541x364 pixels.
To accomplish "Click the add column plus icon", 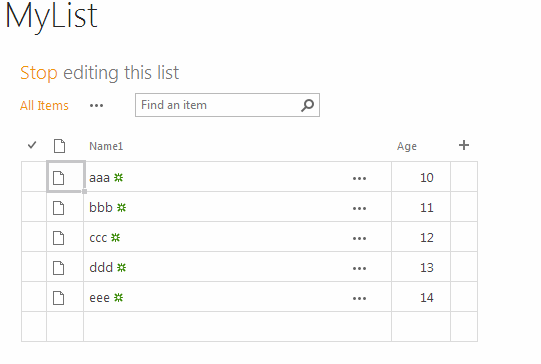I will [464, 145].
